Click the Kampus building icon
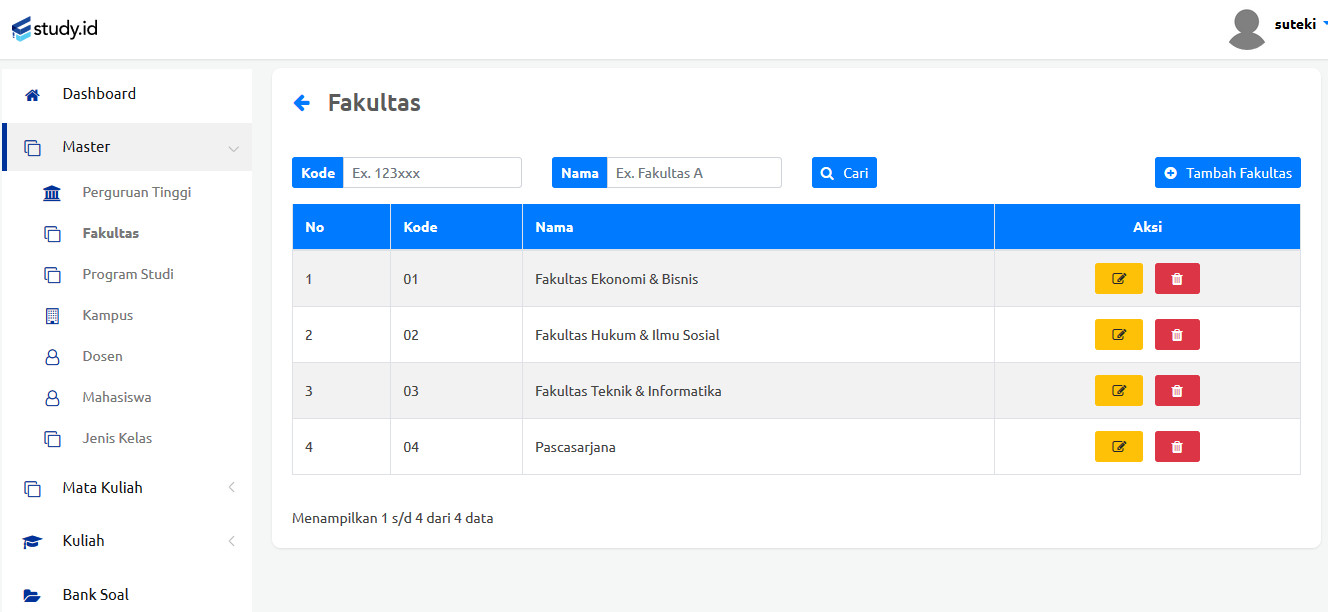 (x=52, y=316)
